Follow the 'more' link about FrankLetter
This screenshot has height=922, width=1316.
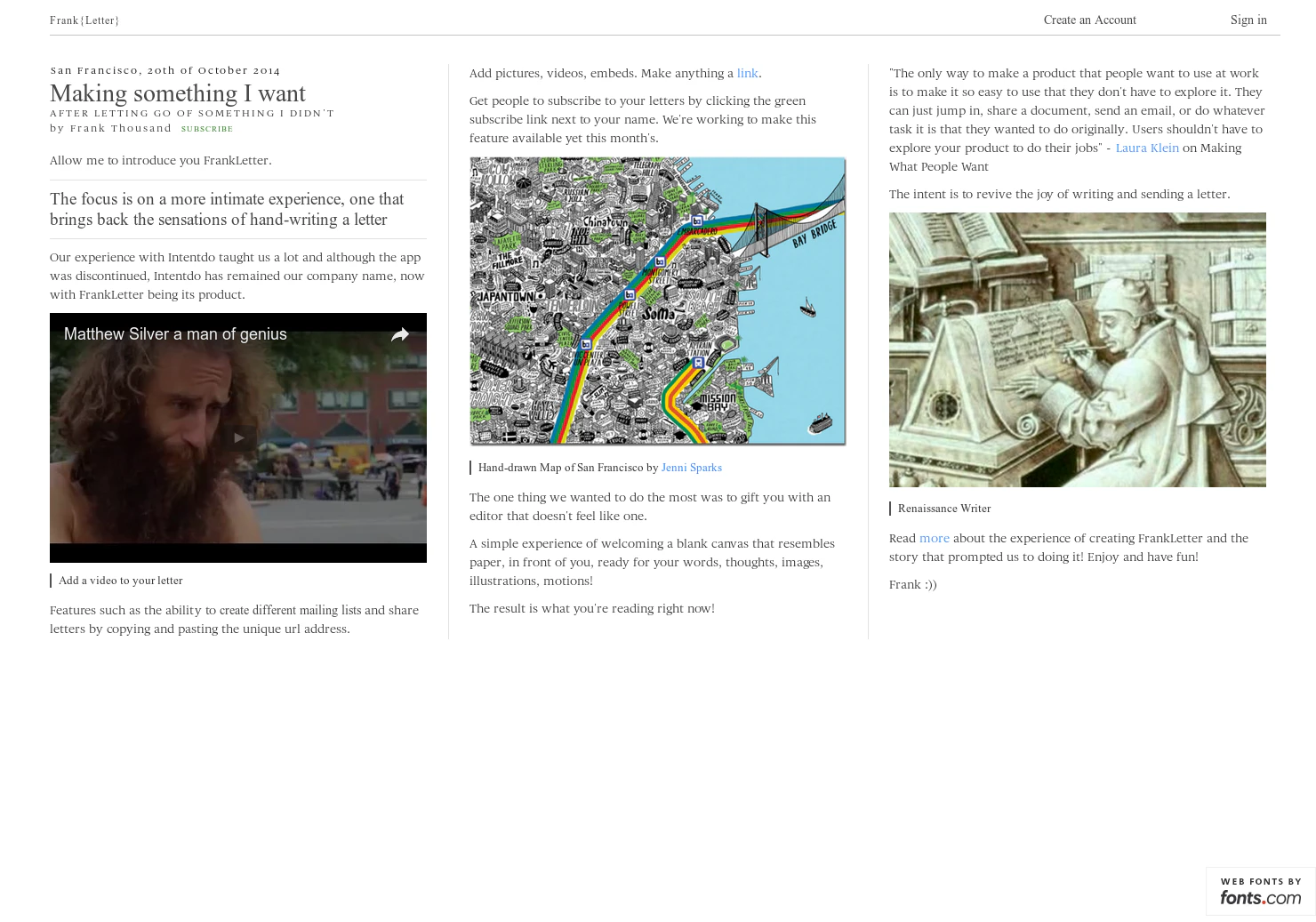click(934, 538)
